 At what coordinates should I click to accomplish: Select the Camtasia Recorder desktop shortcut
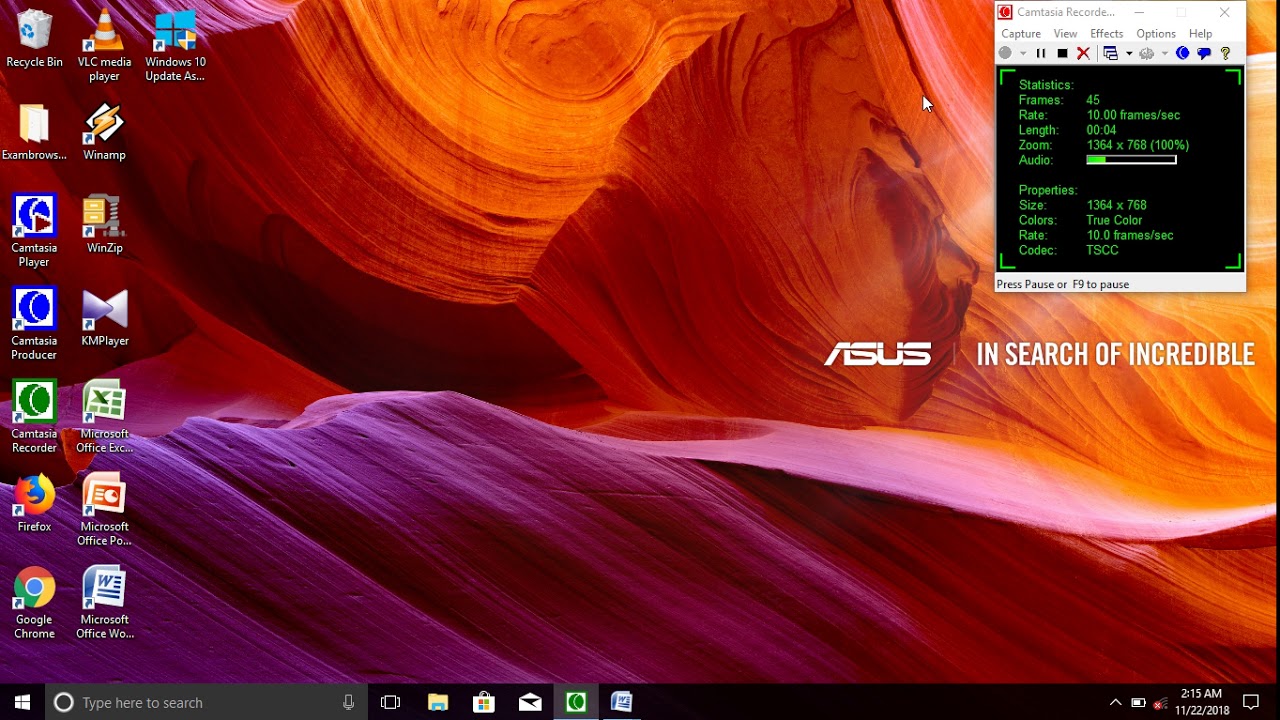34,418
